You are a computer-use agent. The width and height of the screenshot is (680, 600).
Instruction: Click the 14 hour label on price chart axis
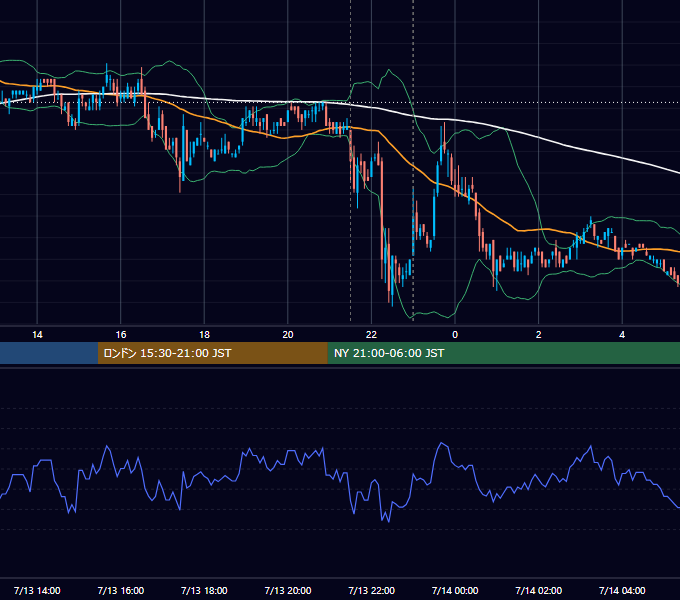click(x=37, y=335)
